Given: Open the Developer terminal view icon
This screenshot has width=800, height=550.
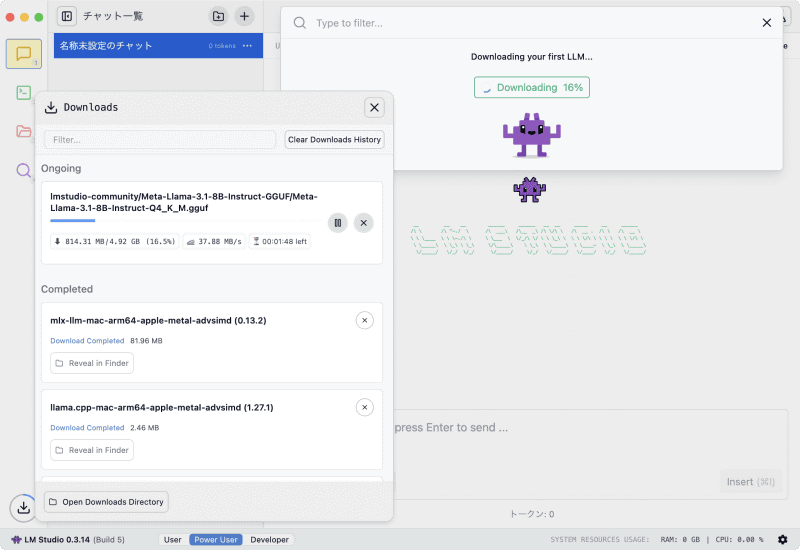Looking at the screenshot, I should click(x=23, y=92).
